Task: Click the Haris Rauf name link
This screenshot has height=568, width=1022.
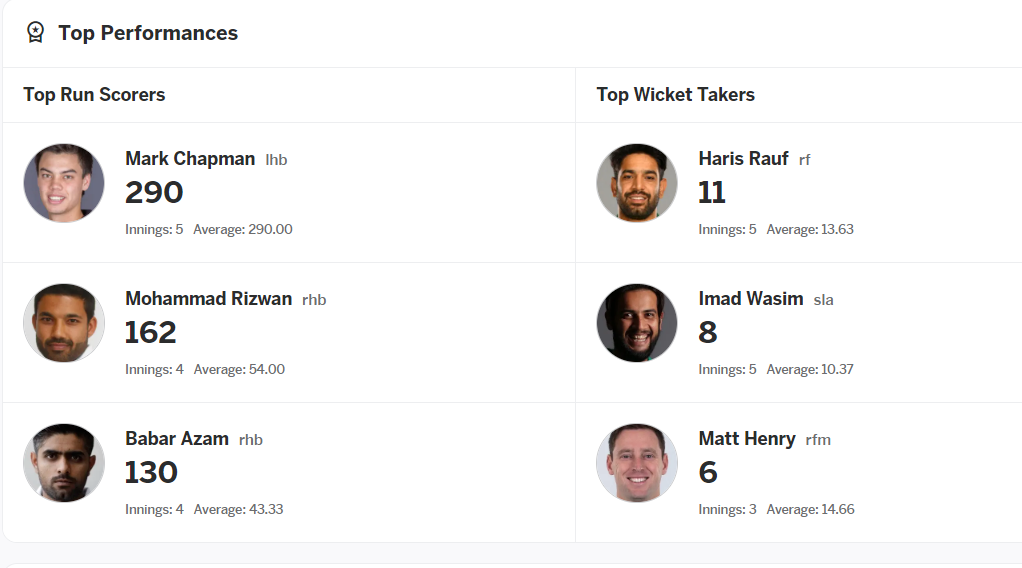Action: pos(743,159)
